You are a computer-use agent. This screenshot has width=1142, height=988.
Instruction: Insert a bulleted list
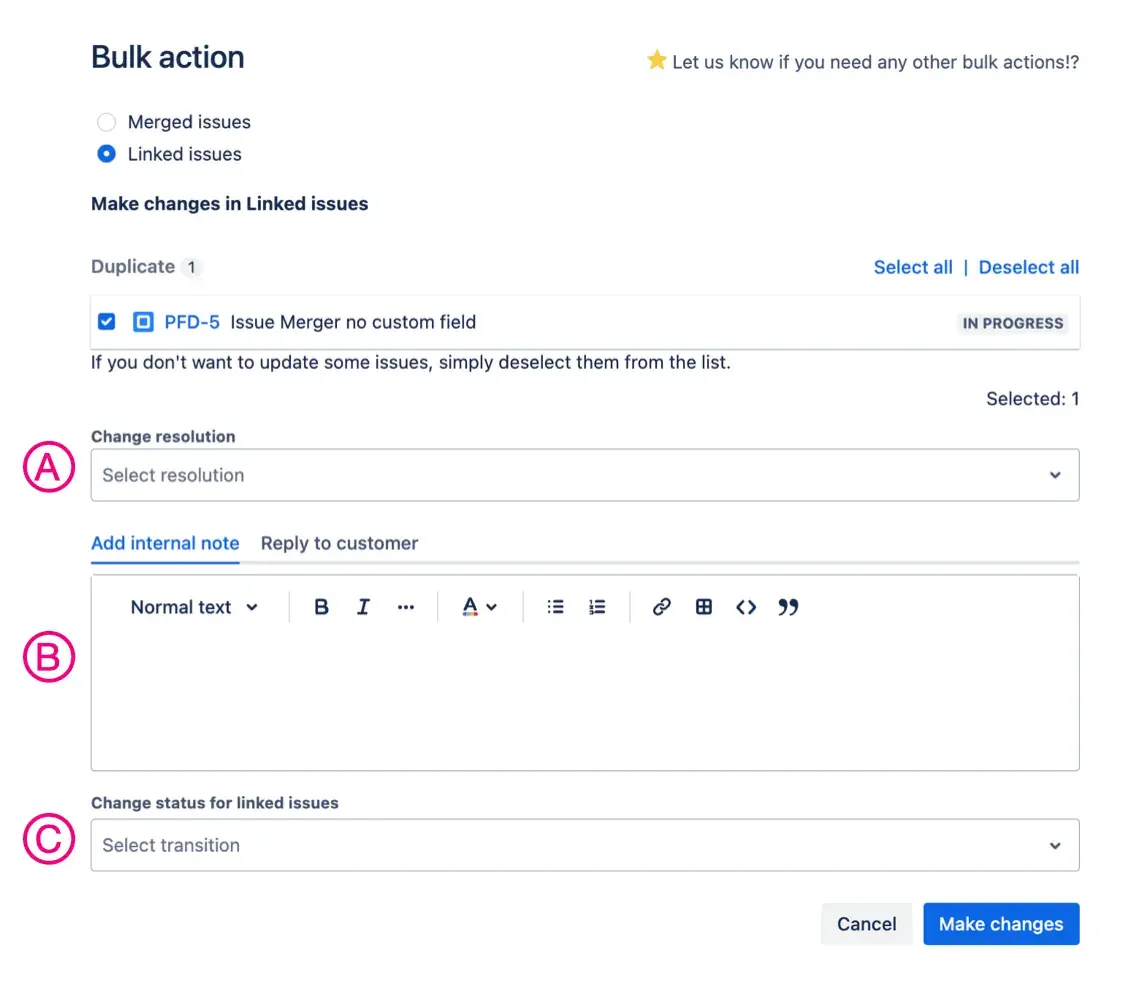click(x=555, y=607)
